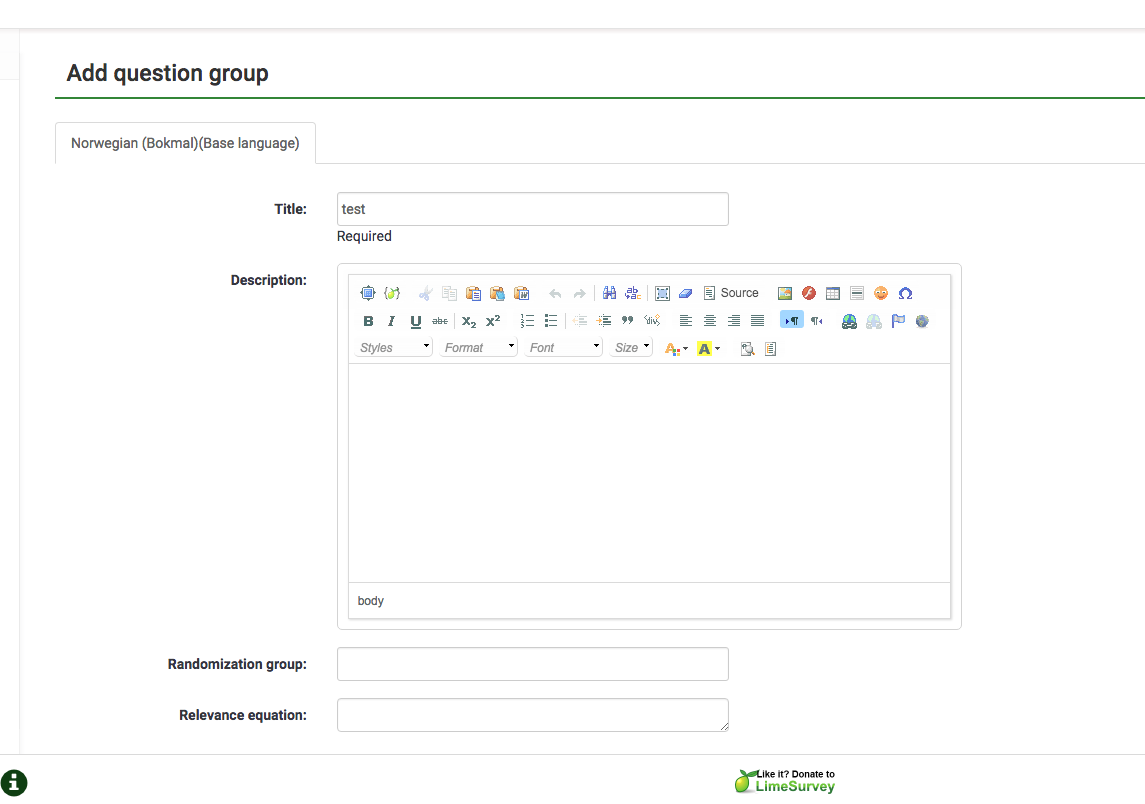Viewport: 1145px width, 804px height.
Task: Toggle subscript formatting
Action: pyautogui.click(x=469, y=321)
